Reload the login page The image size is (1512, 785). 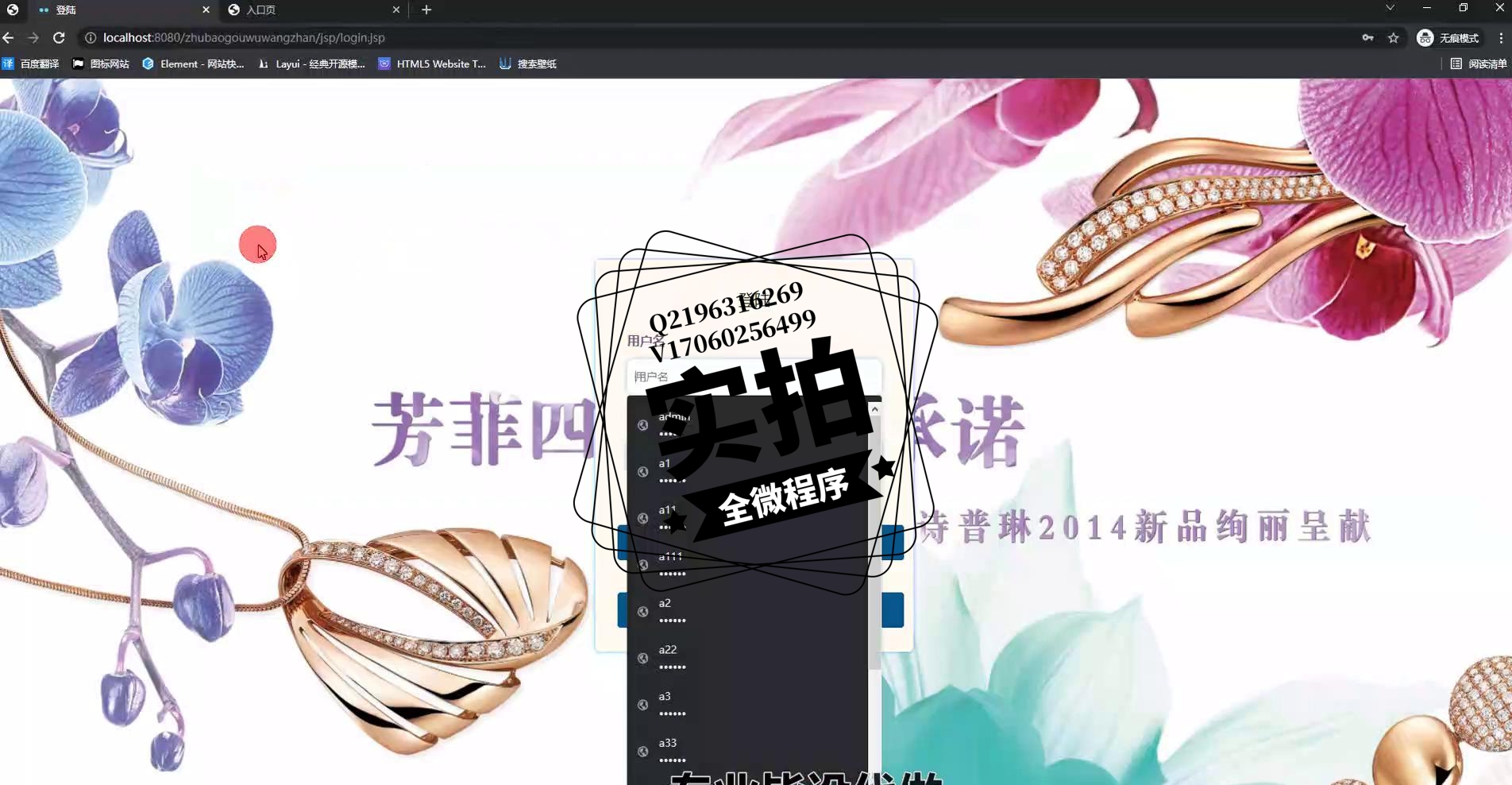tap(59, 37)
